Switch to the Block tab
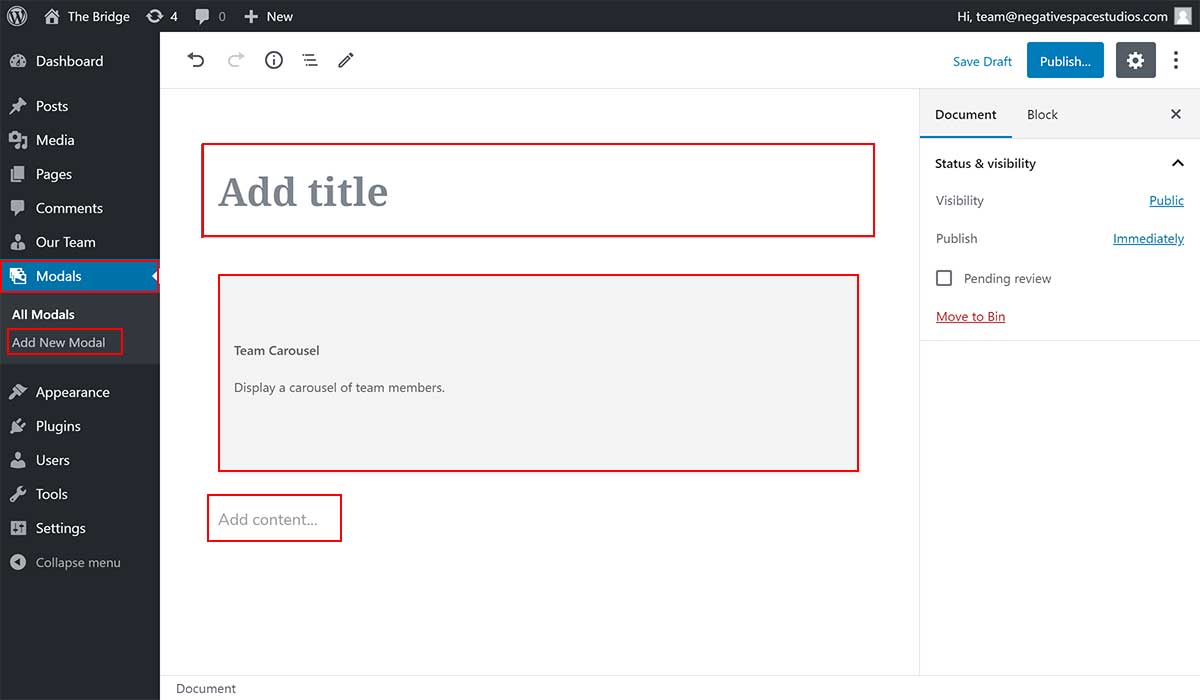This screenshot has width=1200, height=700. click(x=1042, y=115)
